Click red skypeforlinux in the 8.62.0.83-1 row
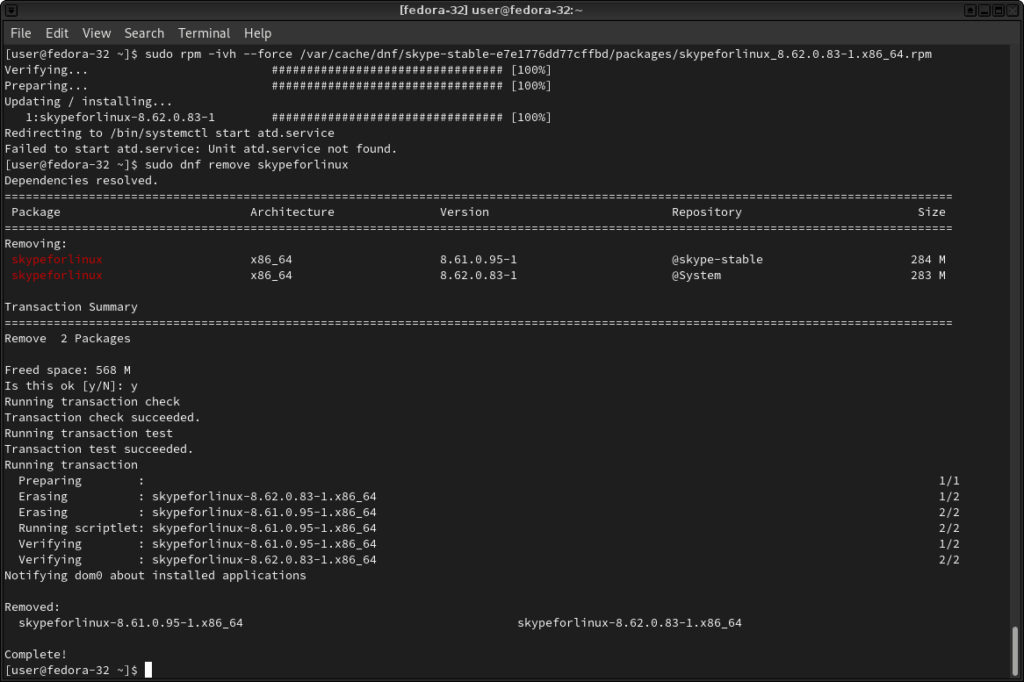This screenshot has height=682, width=1024. (x=57, y=275)
